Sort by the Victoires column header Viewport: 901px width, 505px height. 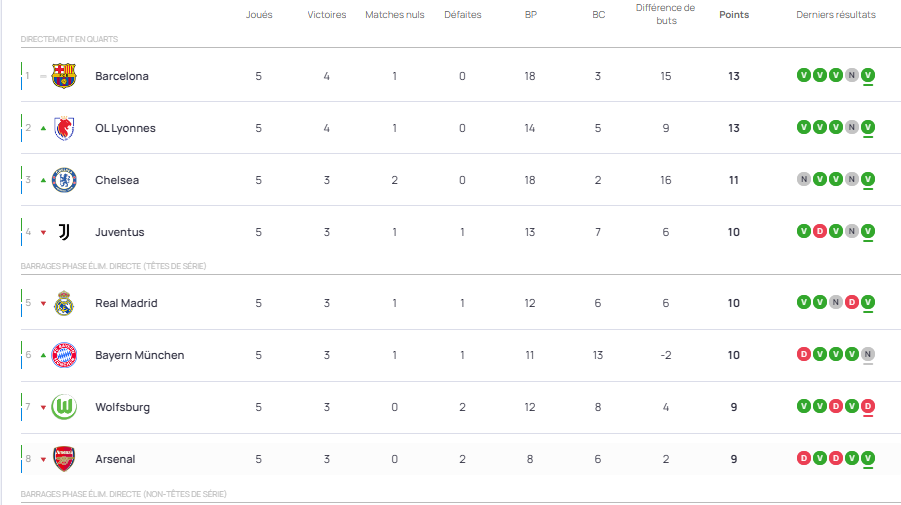pos(327,15)
